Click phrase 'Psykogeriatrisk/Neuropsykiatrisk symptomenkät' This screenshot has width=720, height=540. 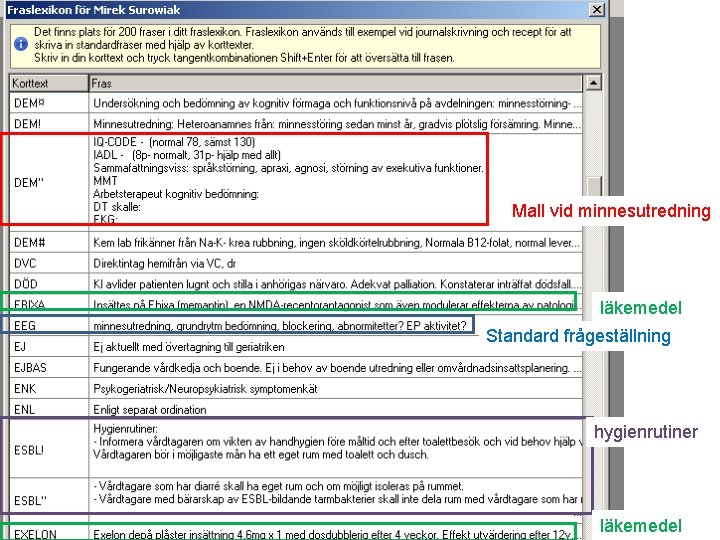336,388
